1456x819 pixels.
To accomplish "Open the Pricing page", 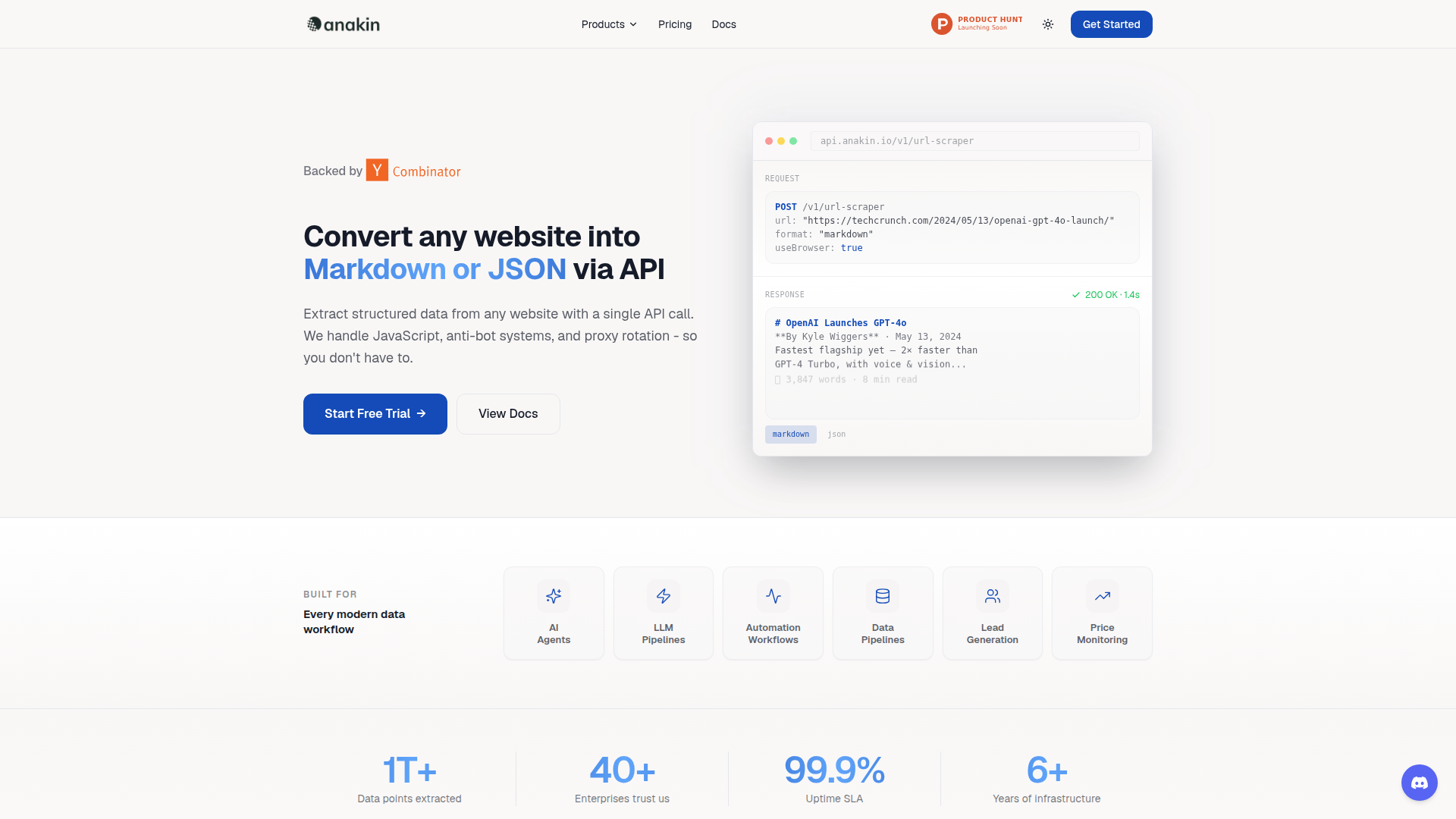I will coord(674,24).
